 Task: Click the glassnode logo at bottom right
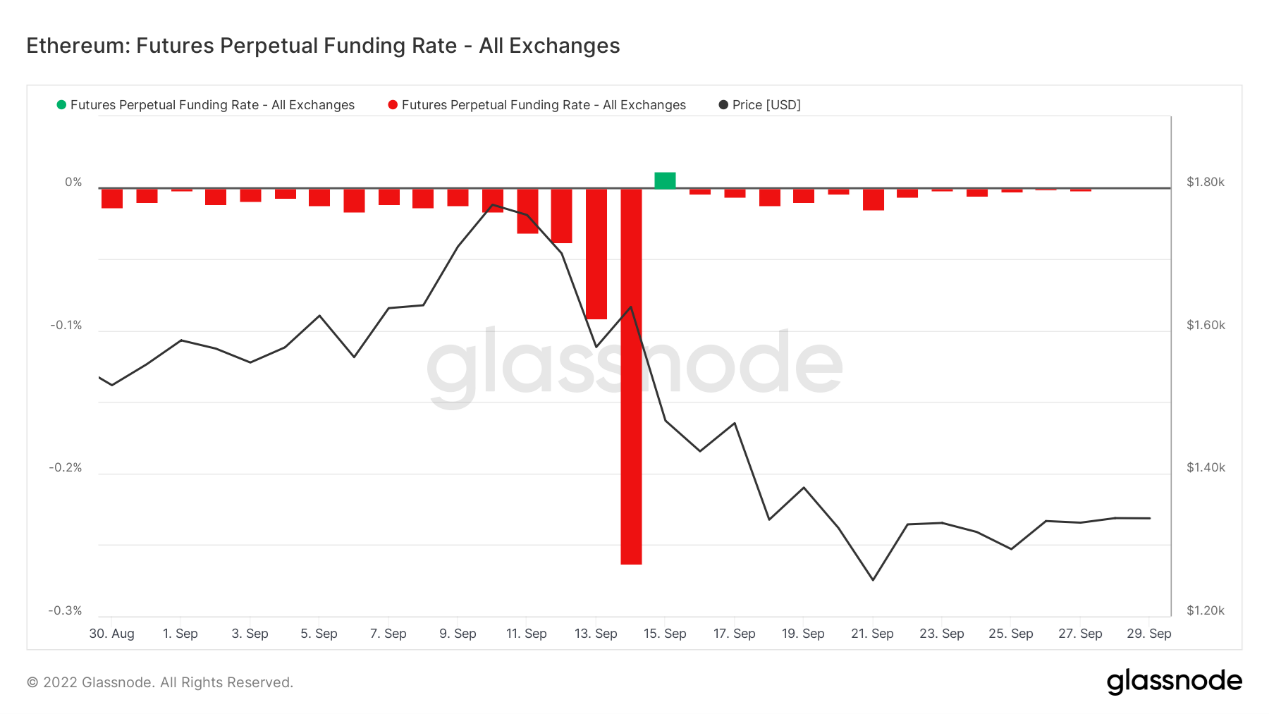tap(1174, 682)
